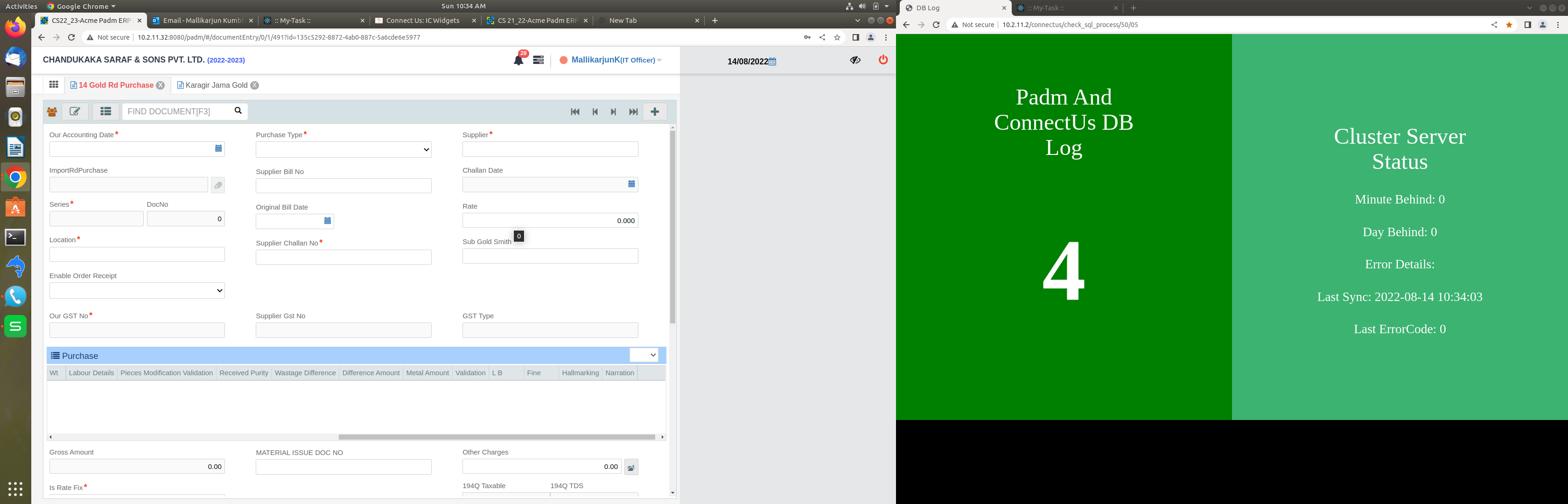The height and width of the screenshot is (504, 1568).
Task: Open Terminal from the dock
Action: tap(16, 237)
